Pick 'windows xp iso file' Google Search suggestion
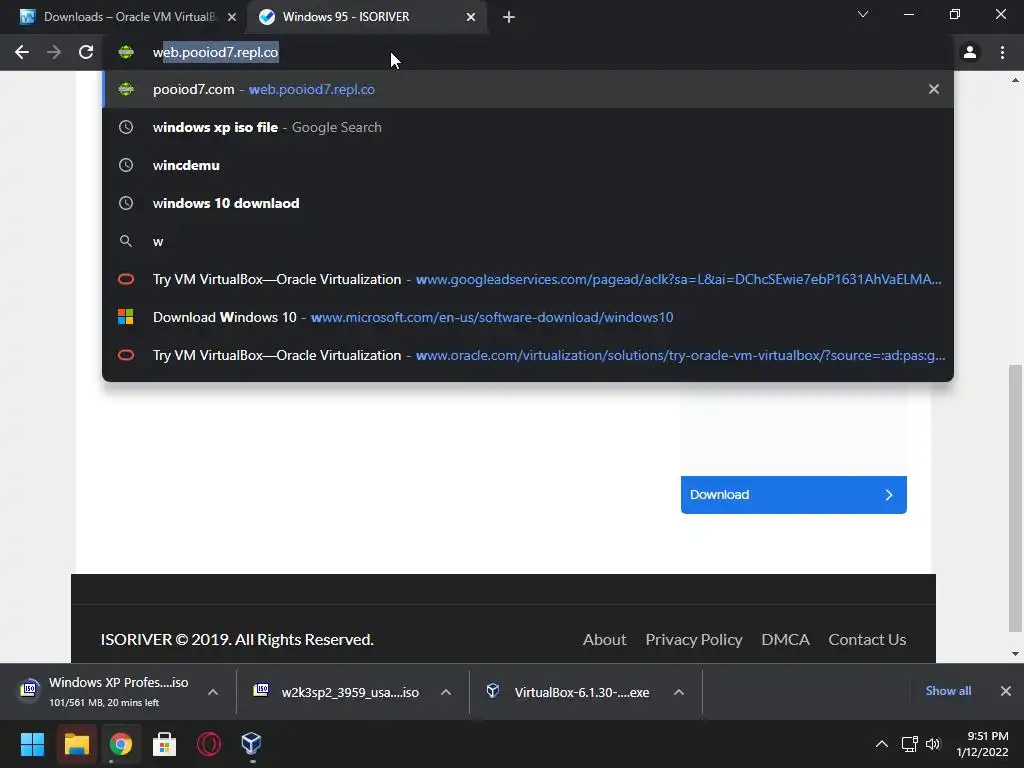The width and height of the screenshot is (1024, 768). click(x=528, y=127)
